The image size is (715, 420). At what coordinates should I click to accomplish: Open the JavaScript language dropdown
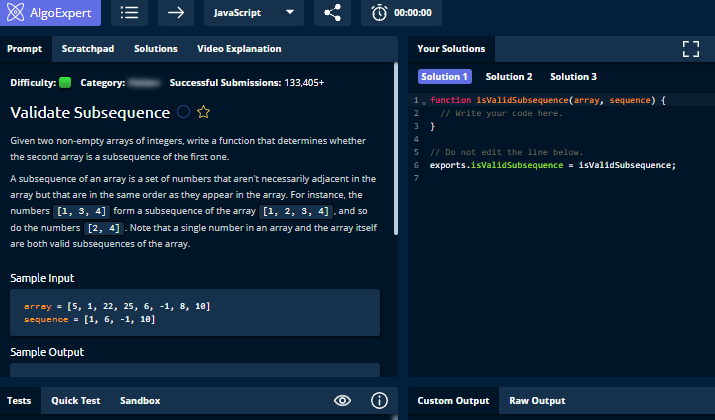point(254,13)
